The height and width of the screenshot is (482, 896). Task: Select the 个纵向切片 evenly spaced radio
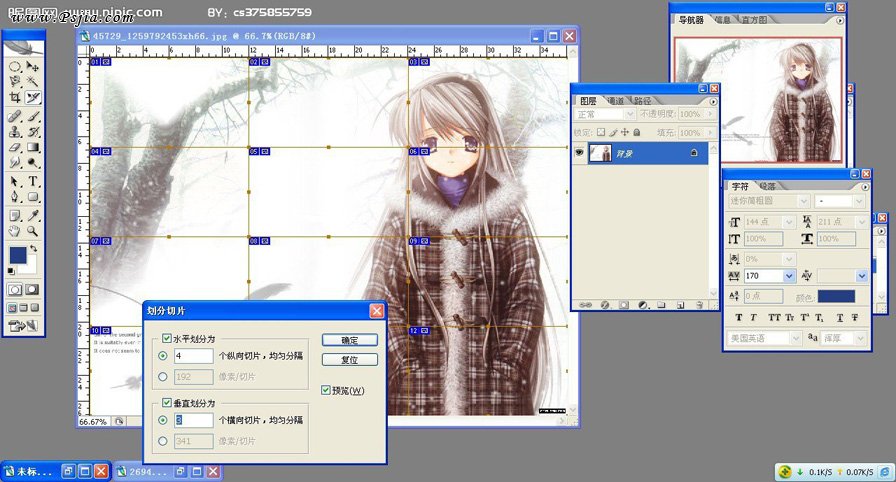pos(163,355)
